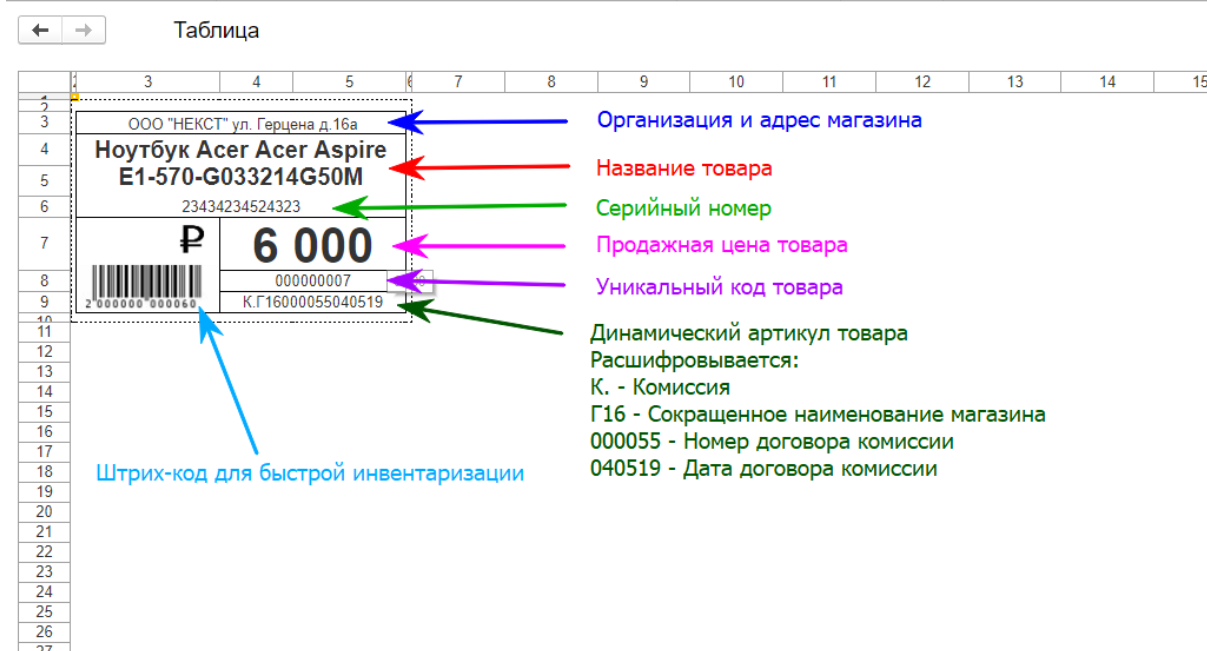The height and width of the screenshot is (651, 1207).
Task: Select row header 13
Action: (45, 371)
